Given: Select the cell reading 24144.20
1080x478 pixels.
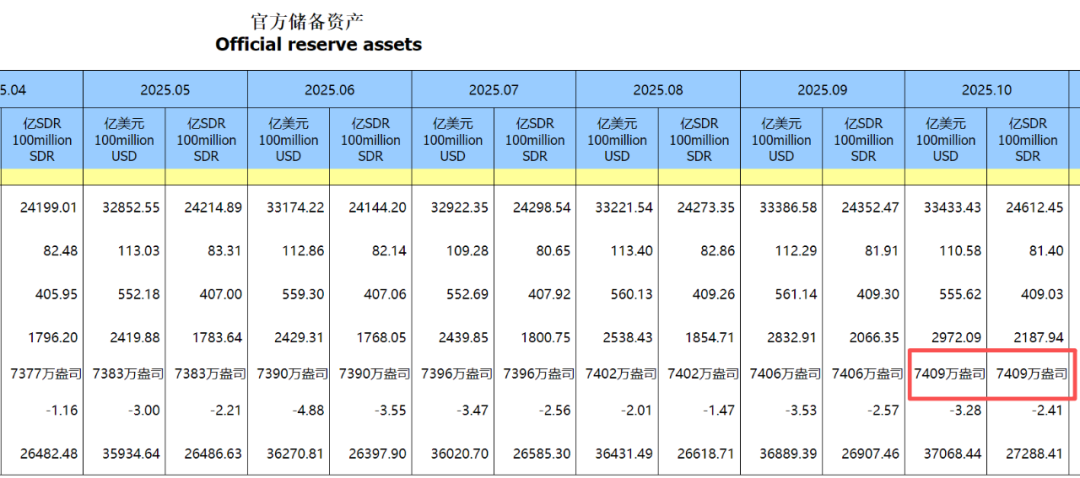Looking at the screenshot, I should coord(377,207).
